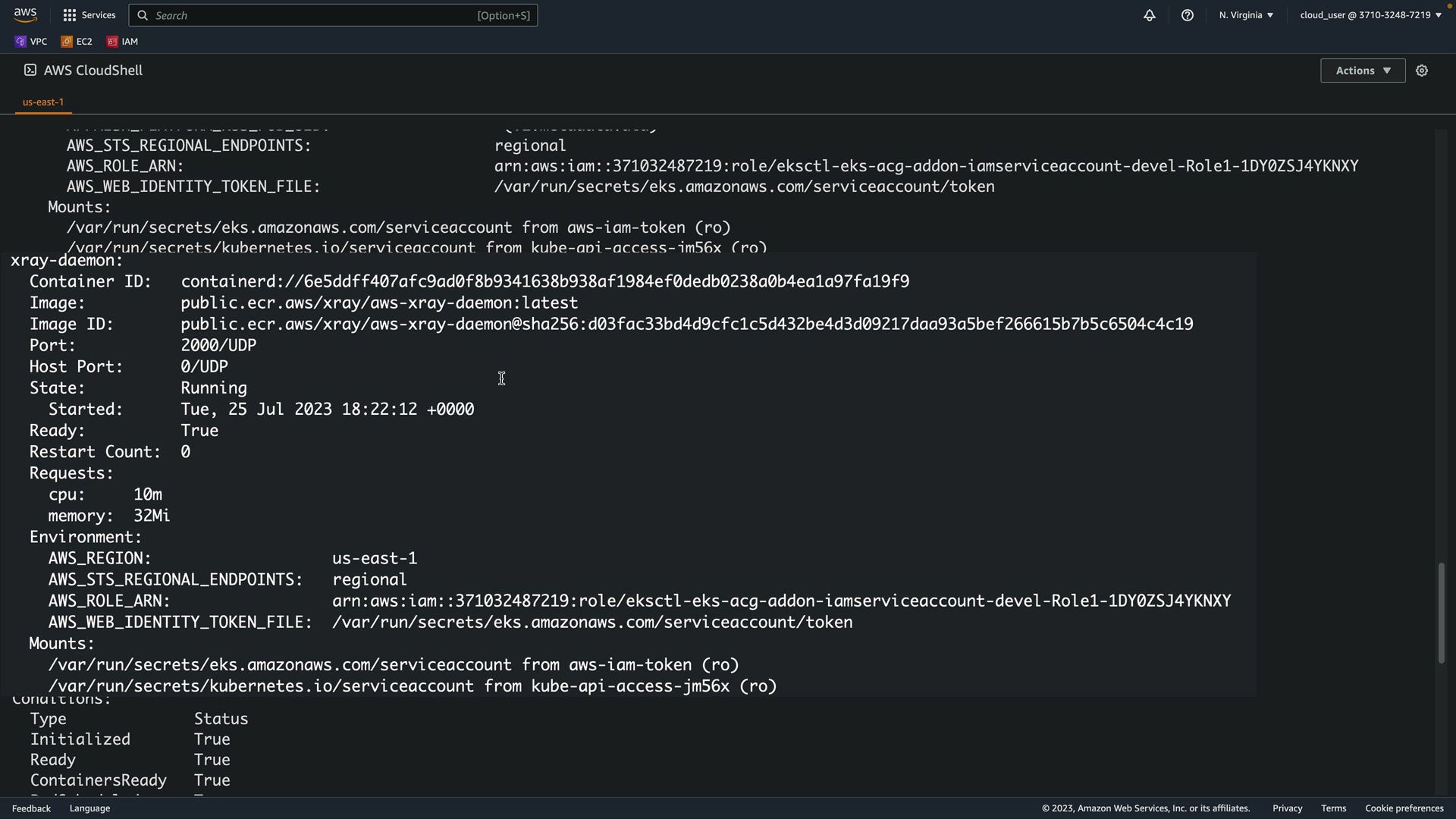This screenshot has height=819, width=1456.
Task: Open the Privacy link
Action: click(x=1287, y=808)
